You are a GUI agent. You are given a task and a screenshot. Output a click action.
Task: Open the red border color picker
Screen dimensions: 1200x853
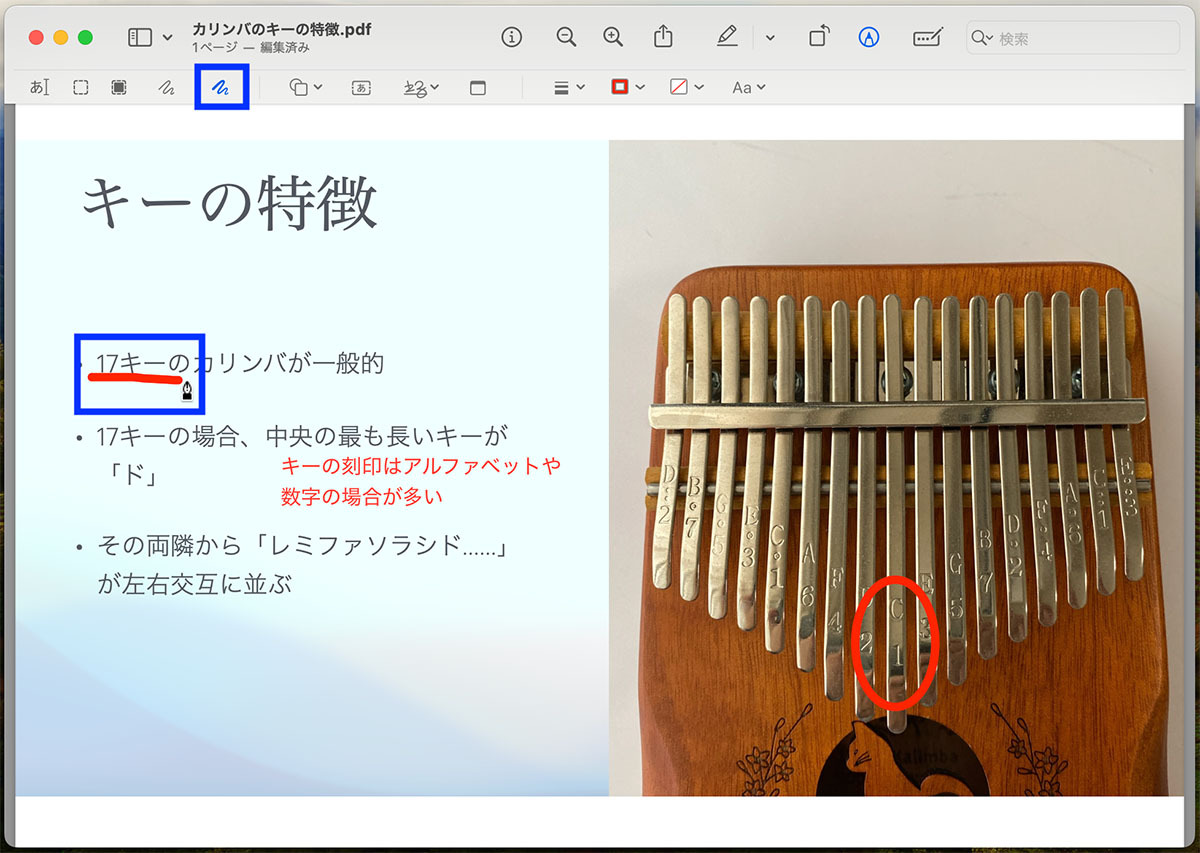(x=627, y=87)
